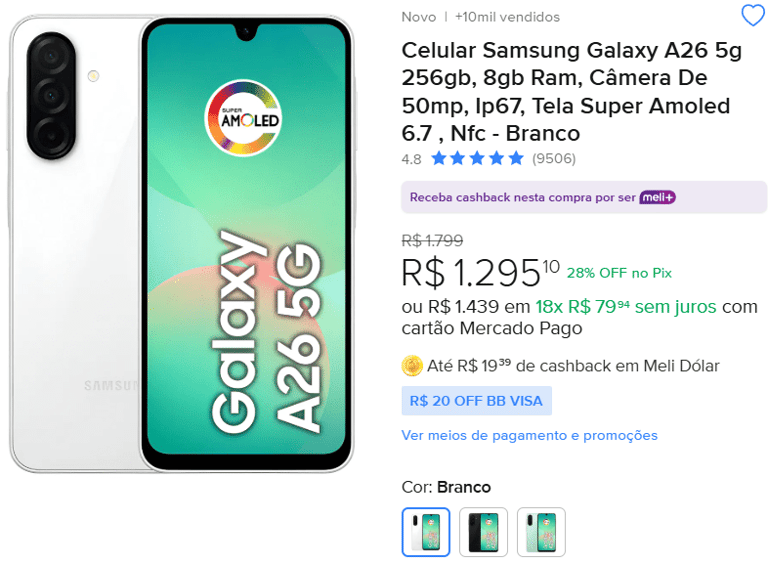Click the meli+ badge in cashback banner
This screenshot has width=768, height=563.
pos(657,197)
